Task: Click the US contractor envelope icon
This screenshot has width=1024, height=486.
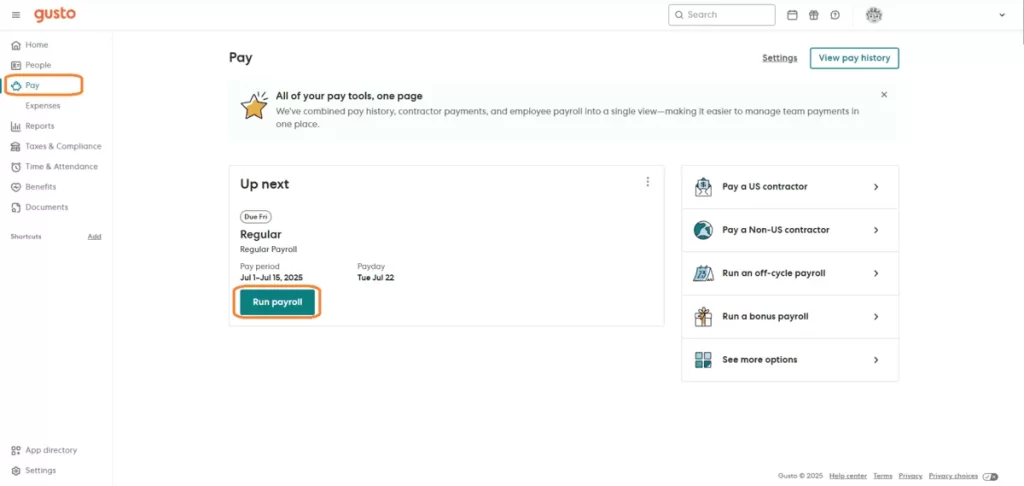Action: click(703, 187)
